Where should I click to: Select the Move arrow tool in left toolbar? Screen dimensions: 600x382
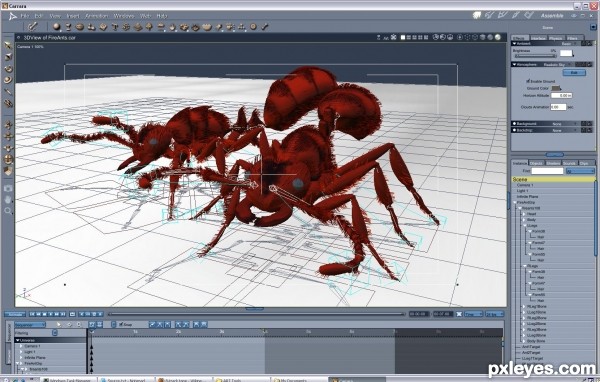click(8, 45)
